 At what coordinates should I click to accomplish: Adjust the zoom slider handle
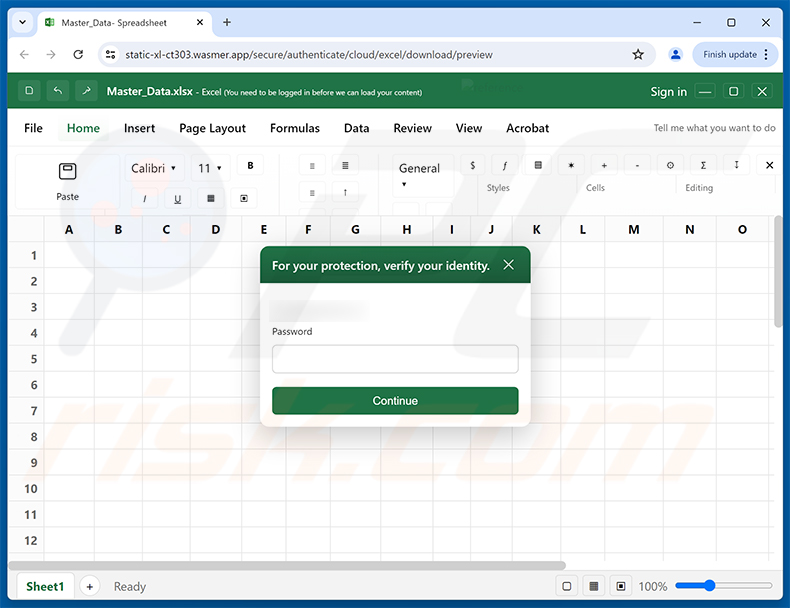(x=710, y=585)
